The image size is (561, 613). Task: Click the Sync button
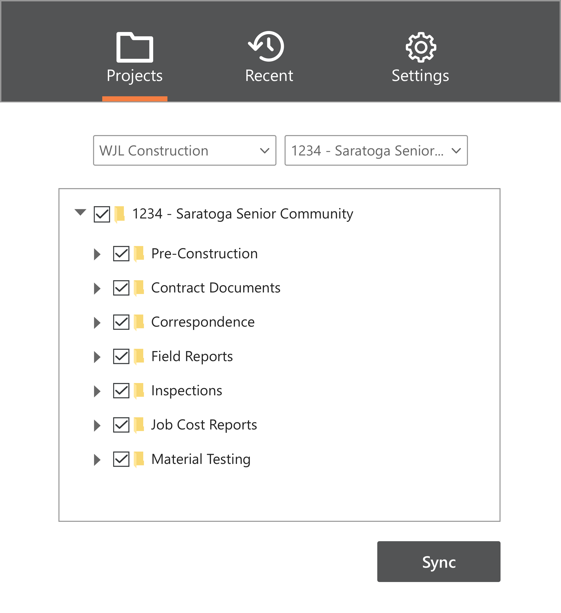(x=439, y=561)
